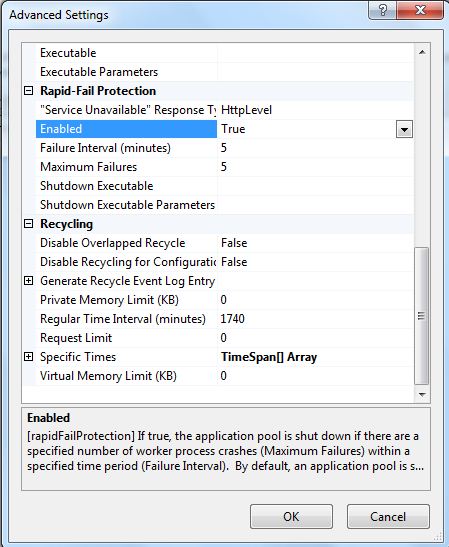Click the Executable empty value field
This screenshot has width=449, height=547.
click(x=316, y=53)
